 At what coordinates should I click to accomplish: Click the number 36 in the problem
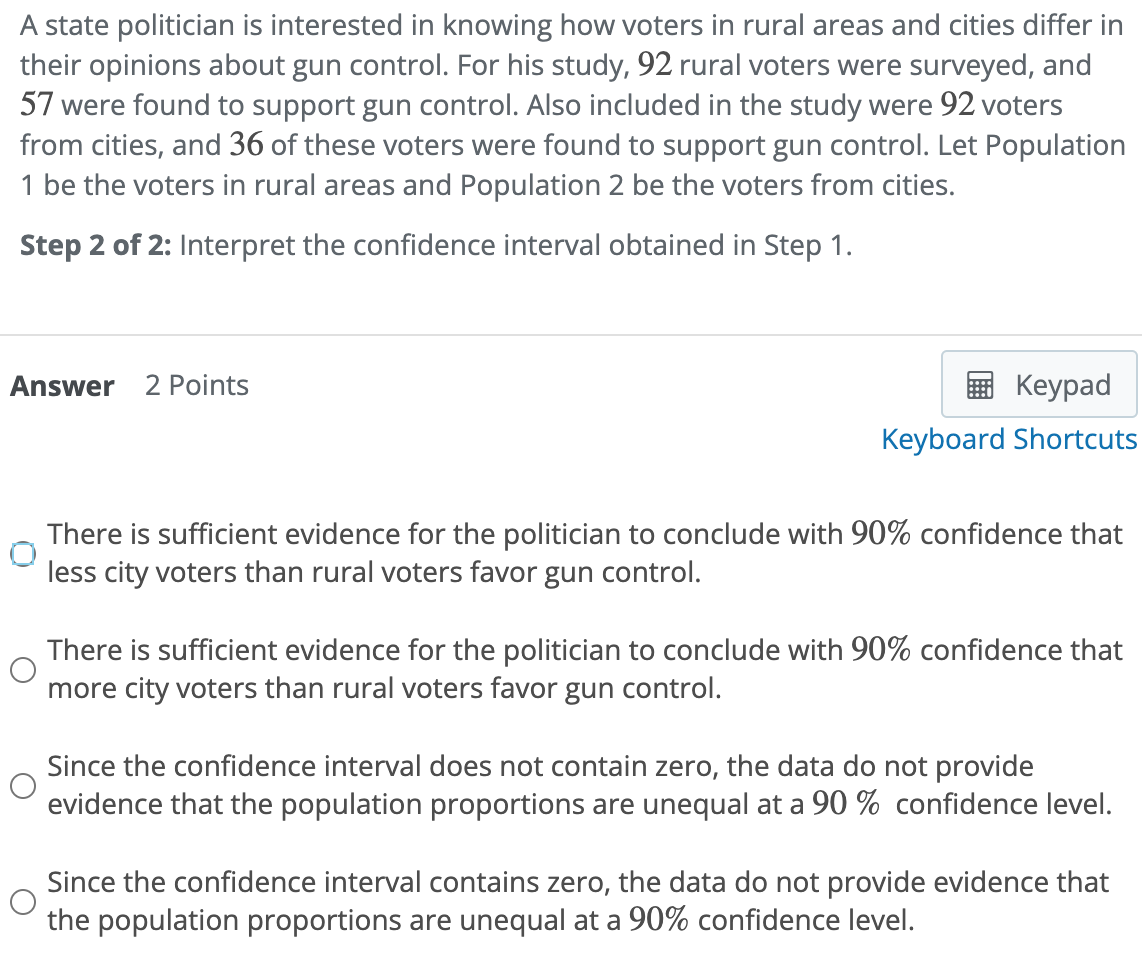pyautogui.click(x=246, y=145)
